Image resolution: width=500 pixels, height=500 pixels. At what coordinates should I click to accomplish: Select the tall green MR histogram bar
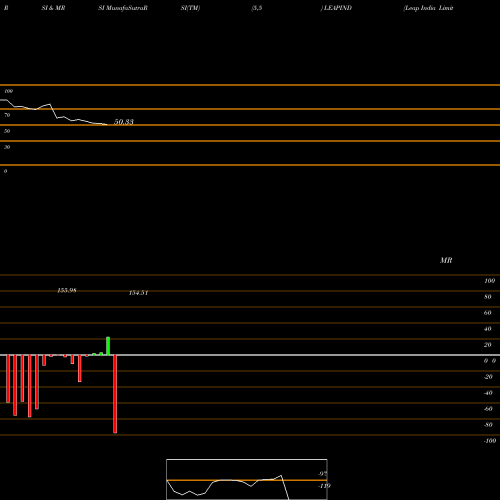[x=108, y=346]
